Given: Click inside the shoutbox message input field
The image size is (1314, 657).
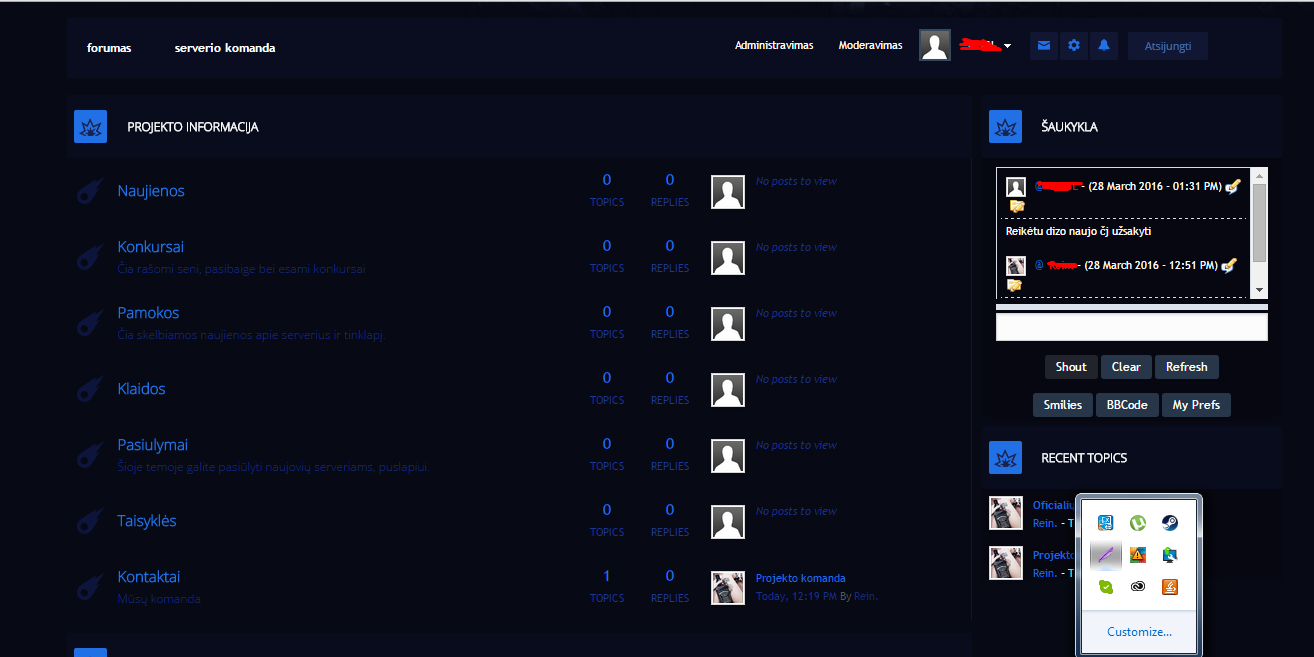Looking at the screenshot, I should point(1132,327).
